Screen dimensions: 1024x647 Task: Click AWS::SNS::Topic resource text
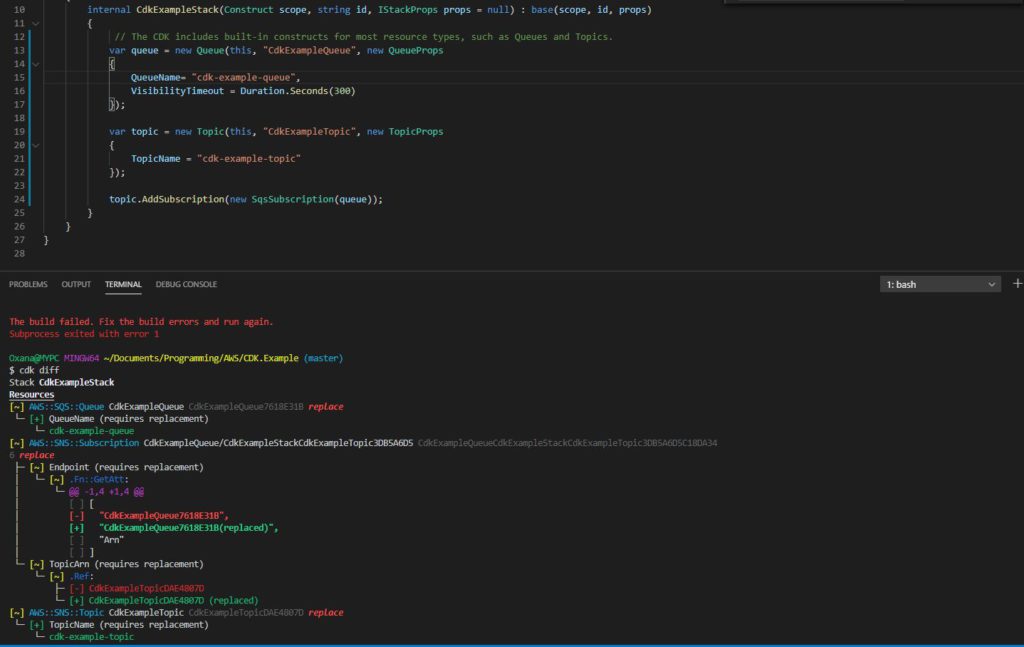coord(66,612)
